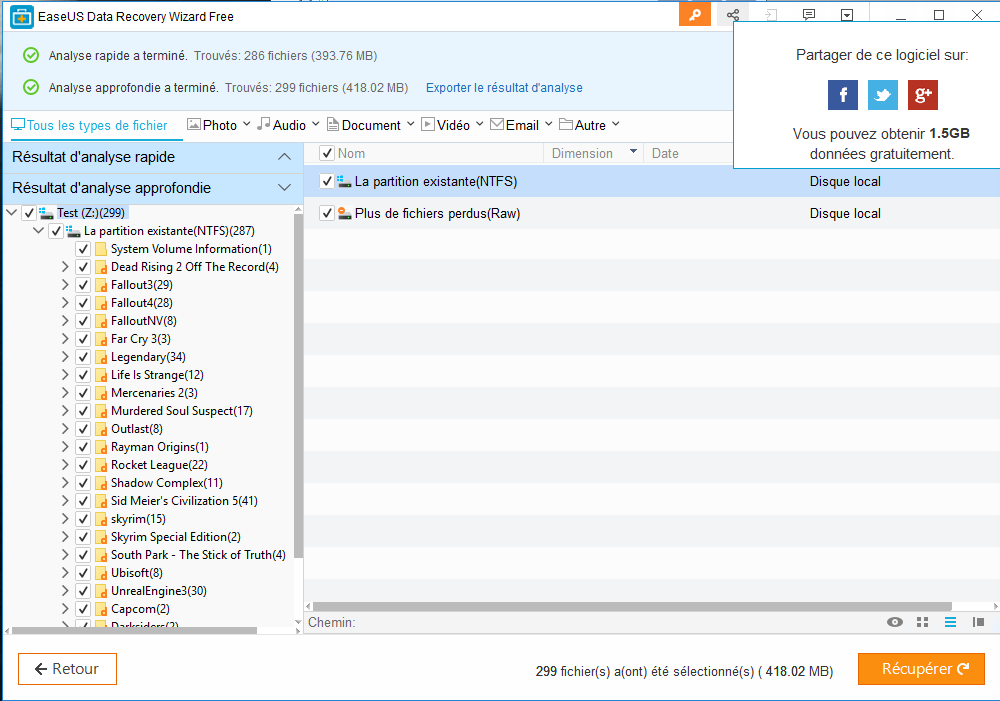Expand the FalloutNV folder
Image resolution: width=1000 pixels, height=701 pixels.
(x=65, y=321)
